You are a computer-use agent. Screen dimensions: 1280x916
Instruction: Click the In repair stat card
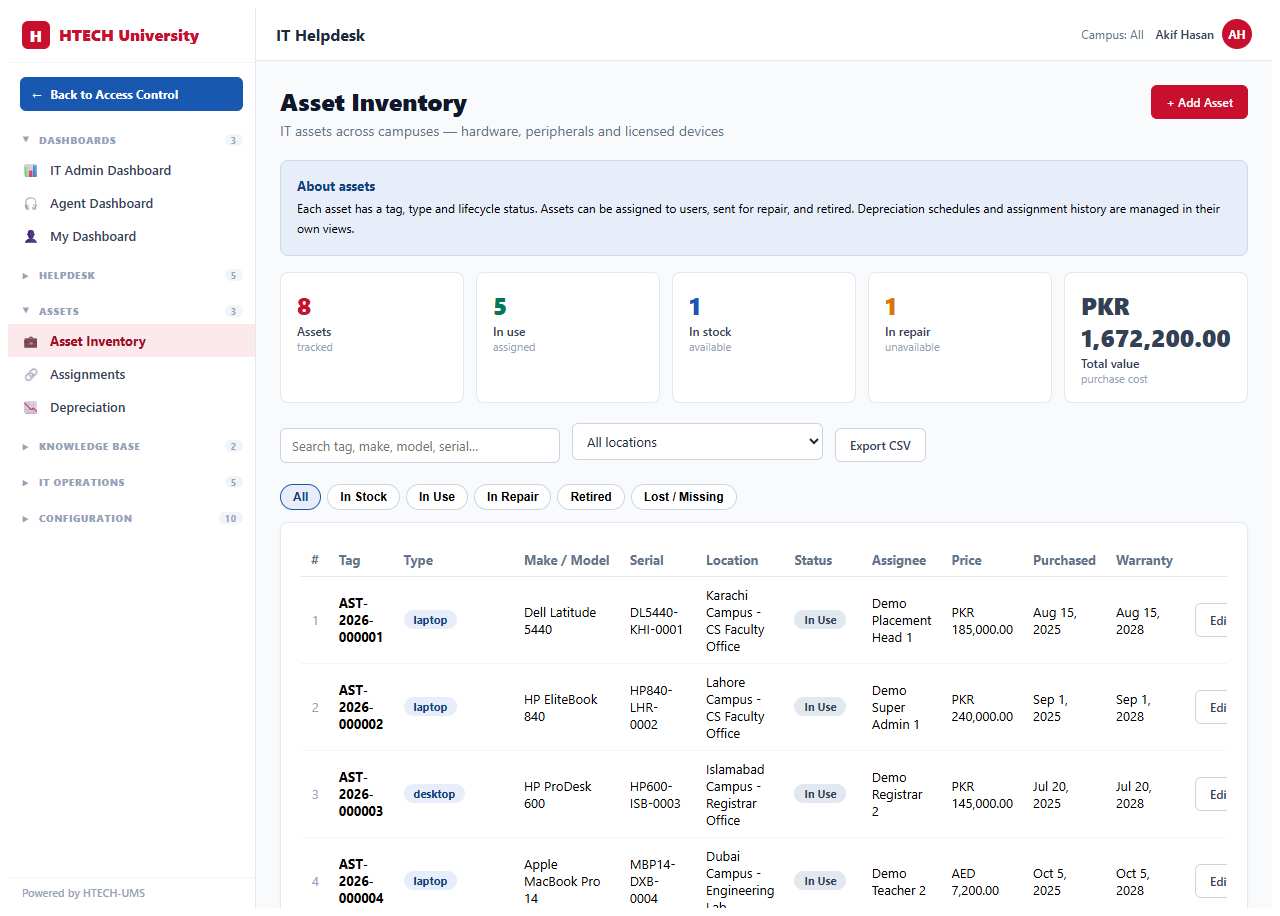click(960, 337)
